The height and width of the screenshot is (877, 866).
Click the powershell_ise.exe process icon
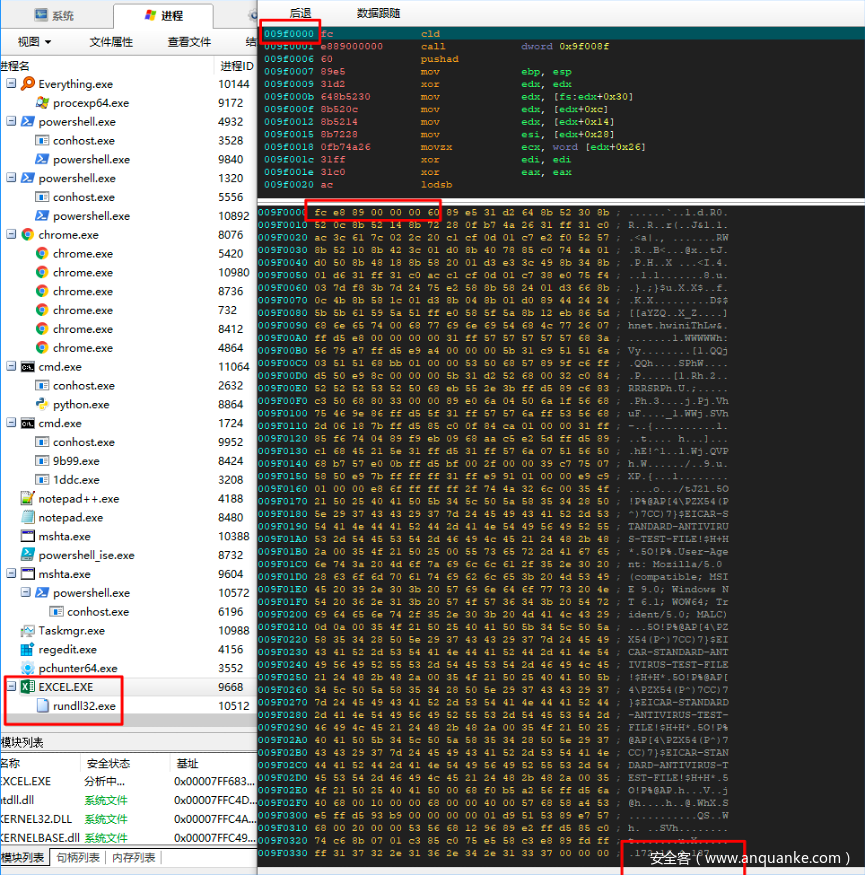[28, 555]
